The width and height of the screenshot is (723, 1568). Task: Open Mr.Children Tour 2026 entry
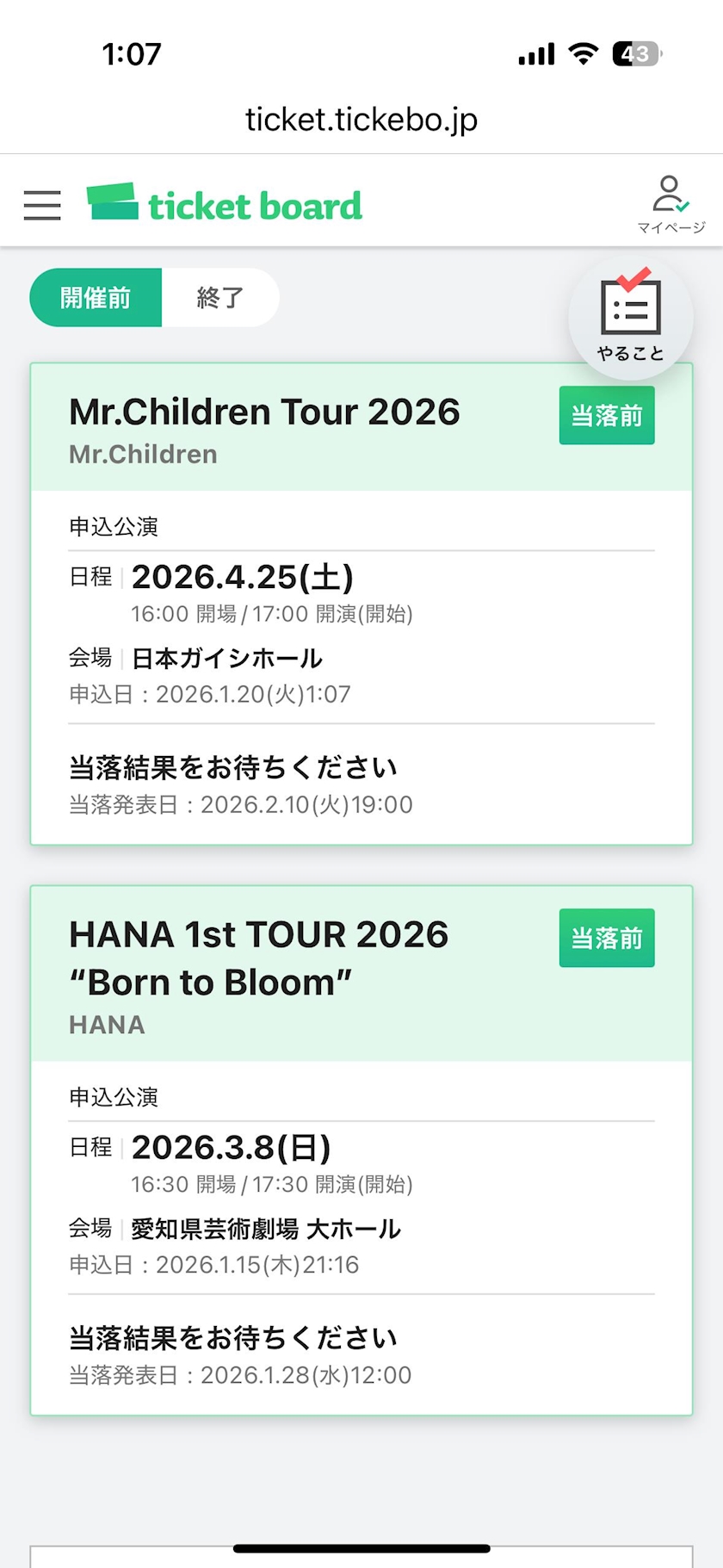264,412
